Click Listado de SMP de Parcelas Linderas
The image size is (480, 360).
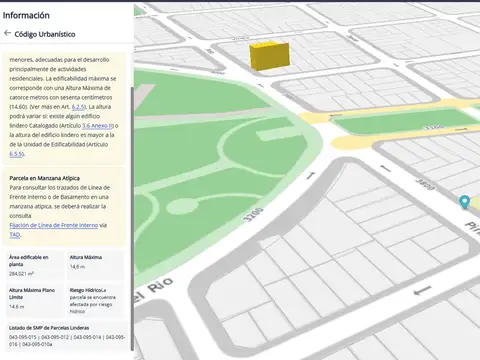(x=49, y=328)
